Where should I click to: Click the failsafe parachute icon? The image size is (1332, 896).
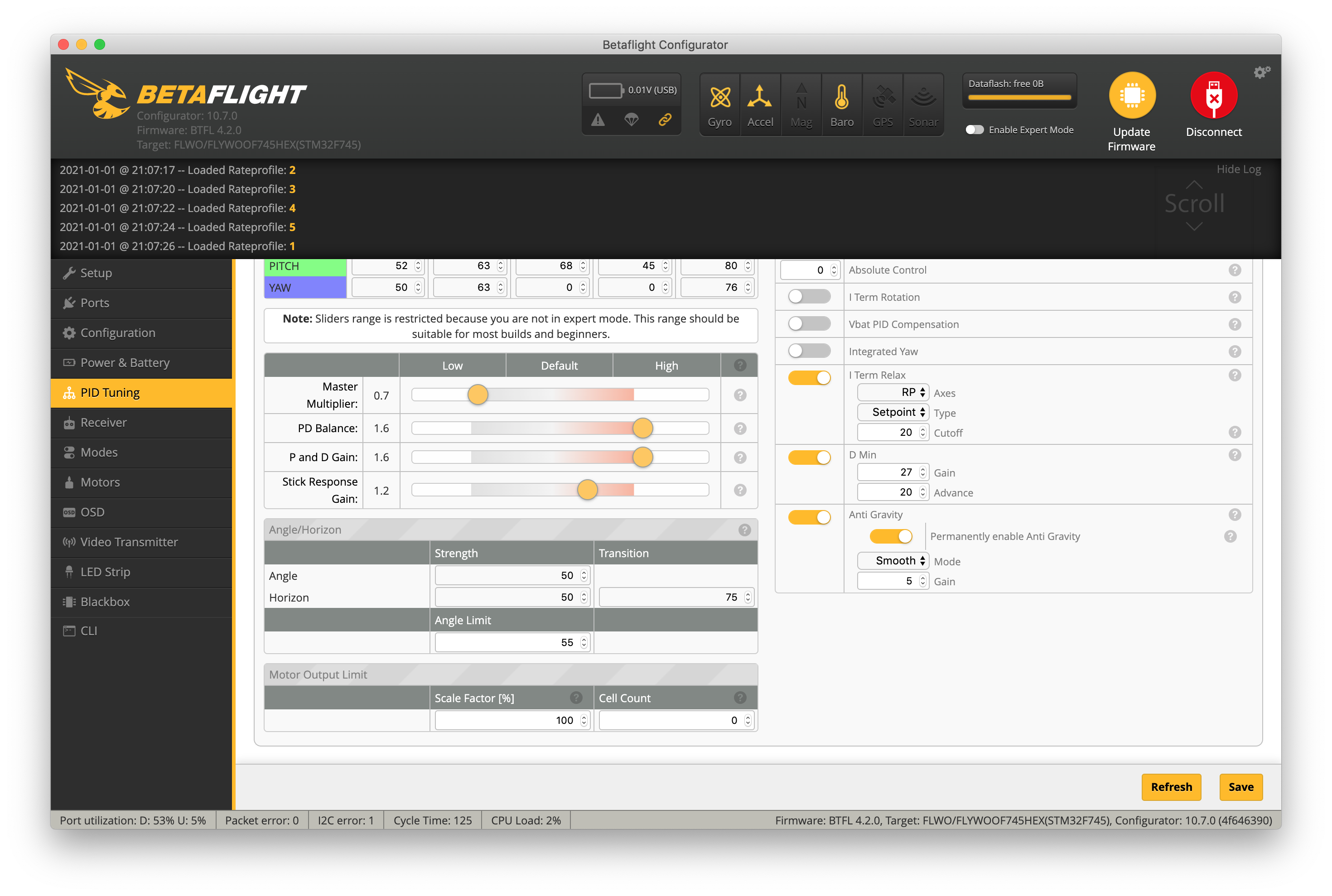click(631, 120)
